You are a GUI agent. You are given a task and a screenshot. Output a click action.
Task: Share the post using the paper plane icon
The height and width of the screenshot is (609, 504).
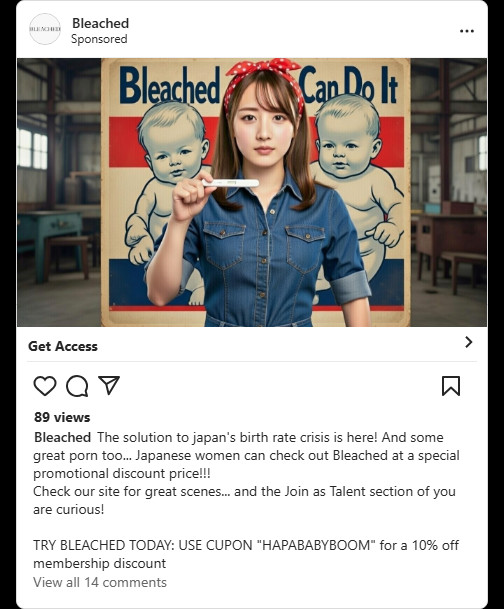tap(109, 385)
